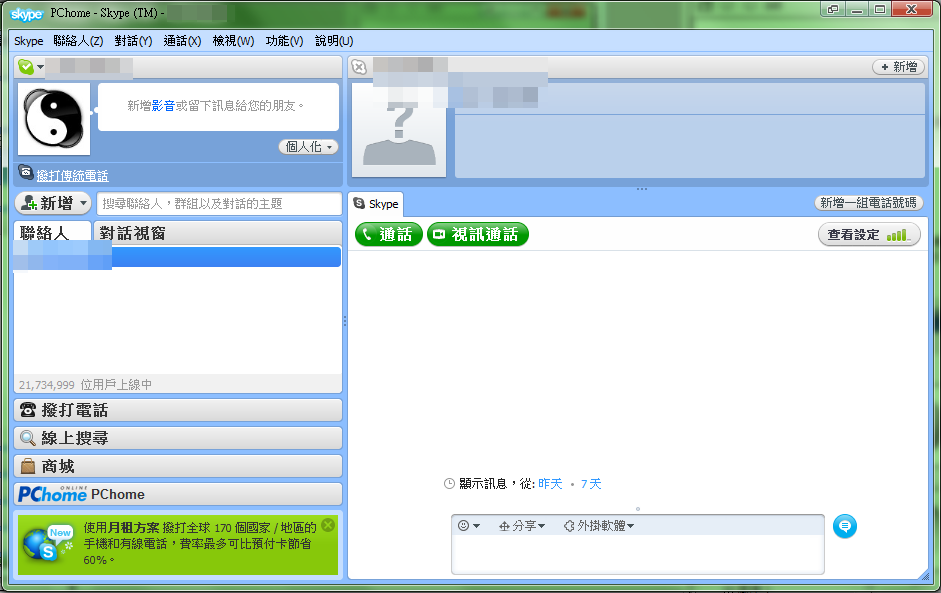Click the phone icon beside 撥打傳統電話
Screen dimensions: 941x593
click(x=26, y=172)
